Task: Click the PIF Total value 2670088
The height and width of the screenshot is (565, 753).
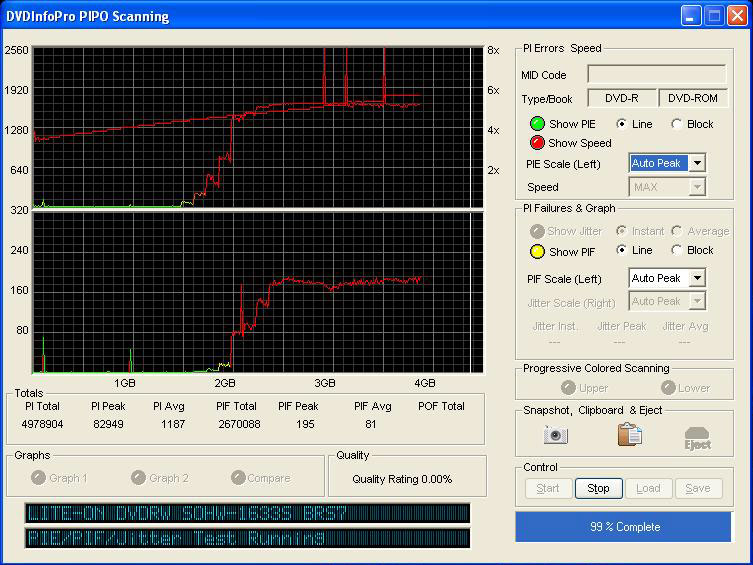Action: pos(239,424)
